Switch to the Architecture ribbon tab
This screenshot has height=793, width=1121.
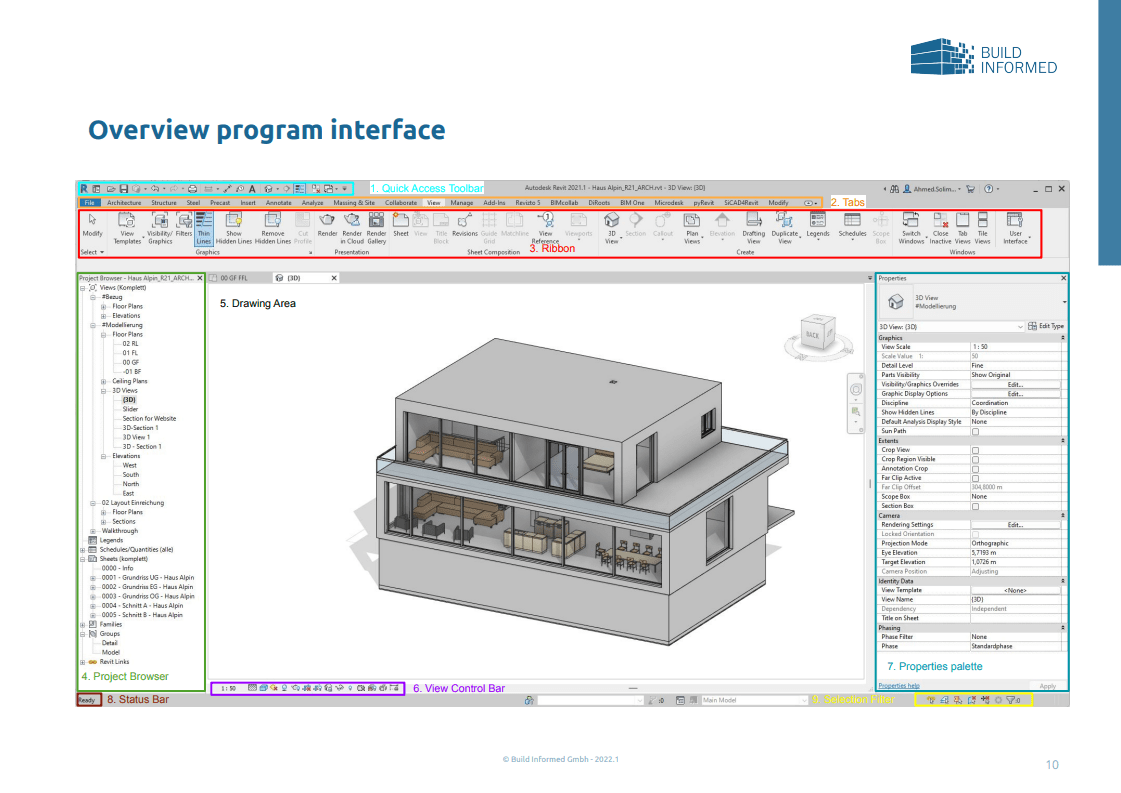(124, 202)
